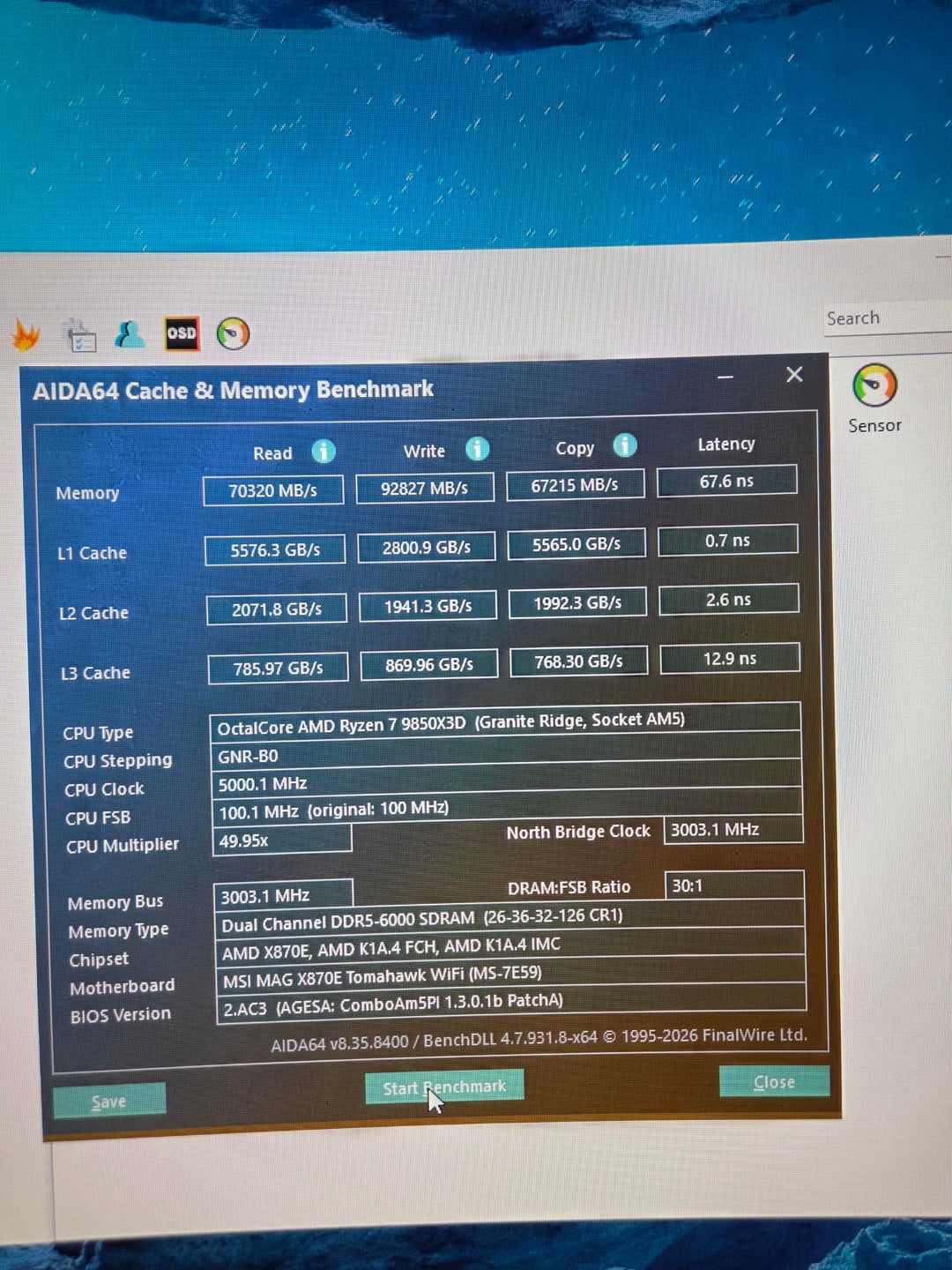Select the Memory Copy value 67215 MB/s
This screenshot has height=1270, width=952.
click(x=575, y=485)
